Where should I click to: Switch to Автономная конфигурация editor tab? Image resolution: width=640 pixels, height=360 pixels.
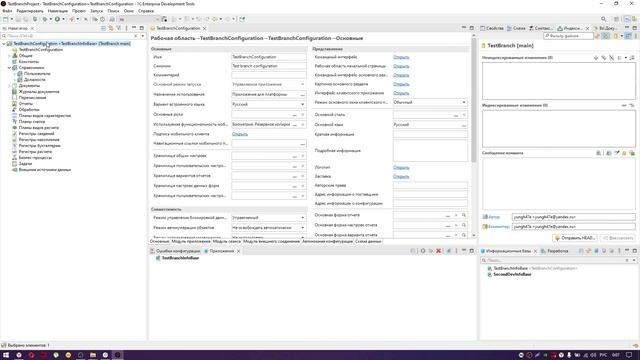[x=327, y=242]
